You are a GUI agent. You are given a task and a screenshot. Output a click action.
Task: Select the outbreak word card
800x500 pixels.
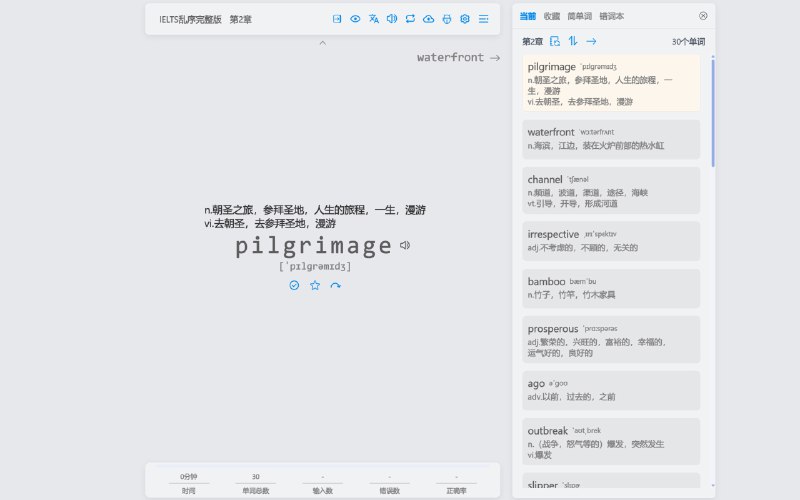pos(611,441)
